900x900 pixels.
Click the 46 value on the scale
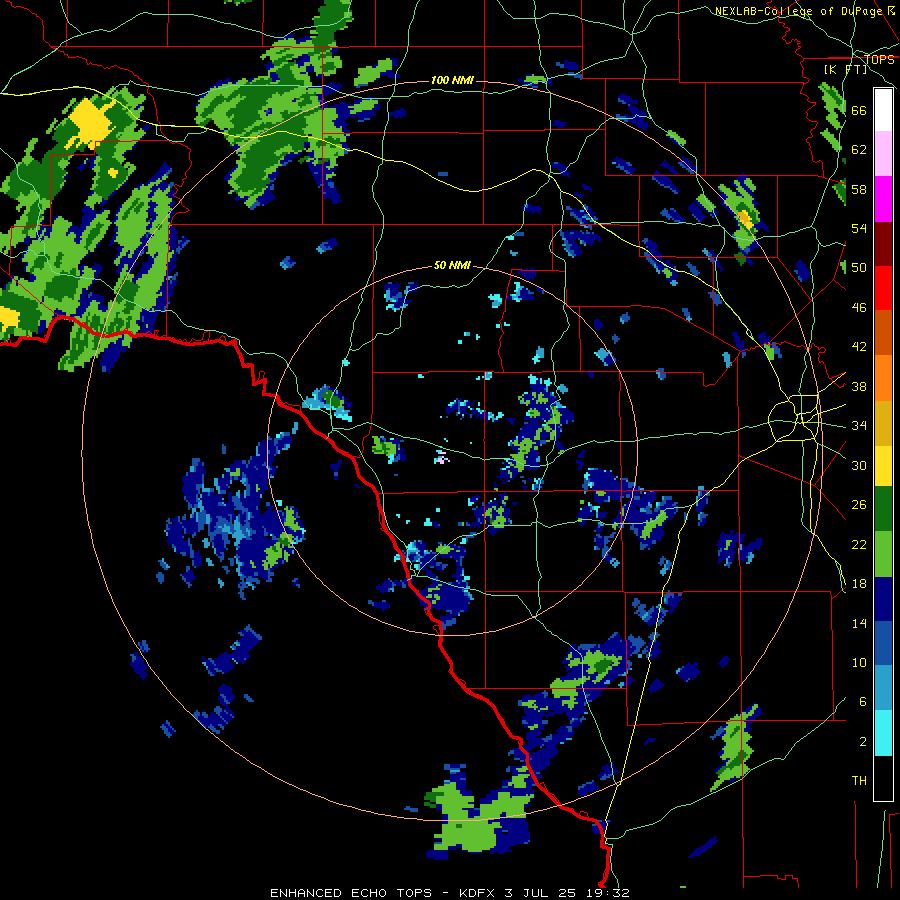859,308
